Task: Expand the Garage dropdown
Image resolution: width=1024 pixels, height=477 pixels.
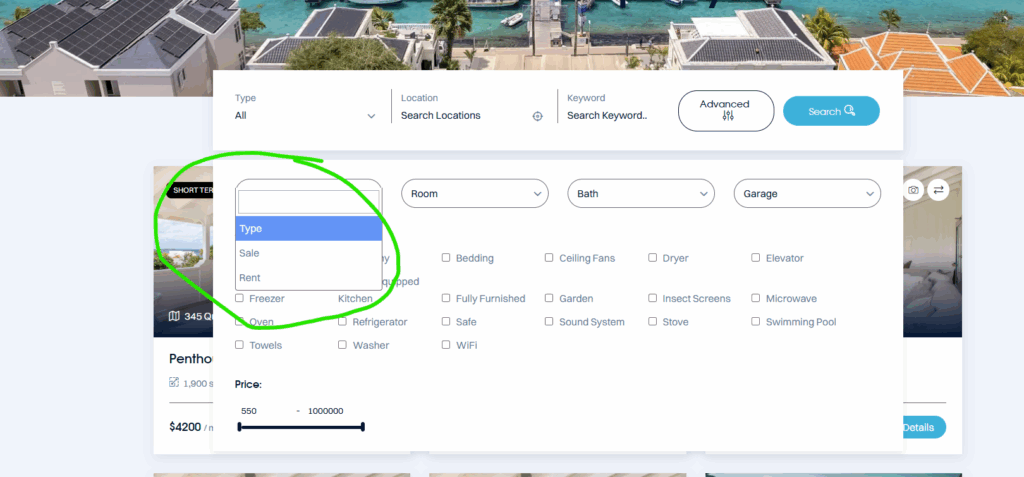Action: (x=806, y=194)
